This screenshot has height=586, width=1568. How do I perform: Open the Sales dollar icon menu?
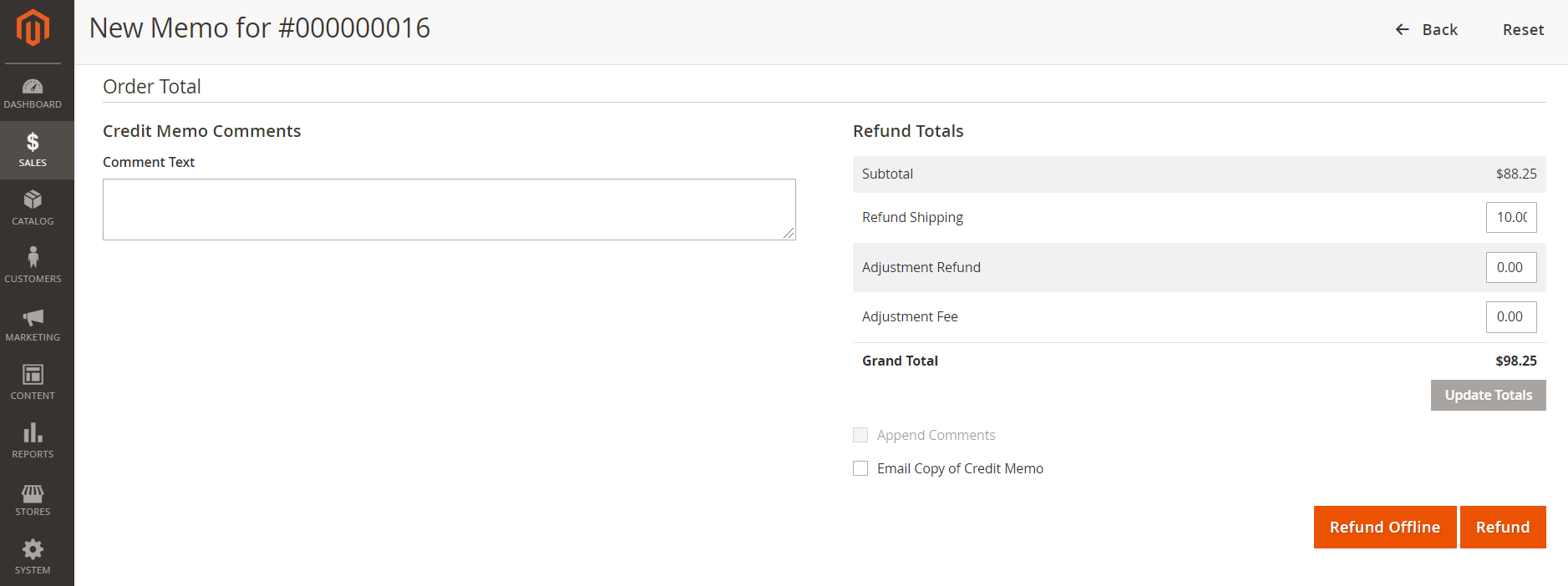tap(33, 143)
